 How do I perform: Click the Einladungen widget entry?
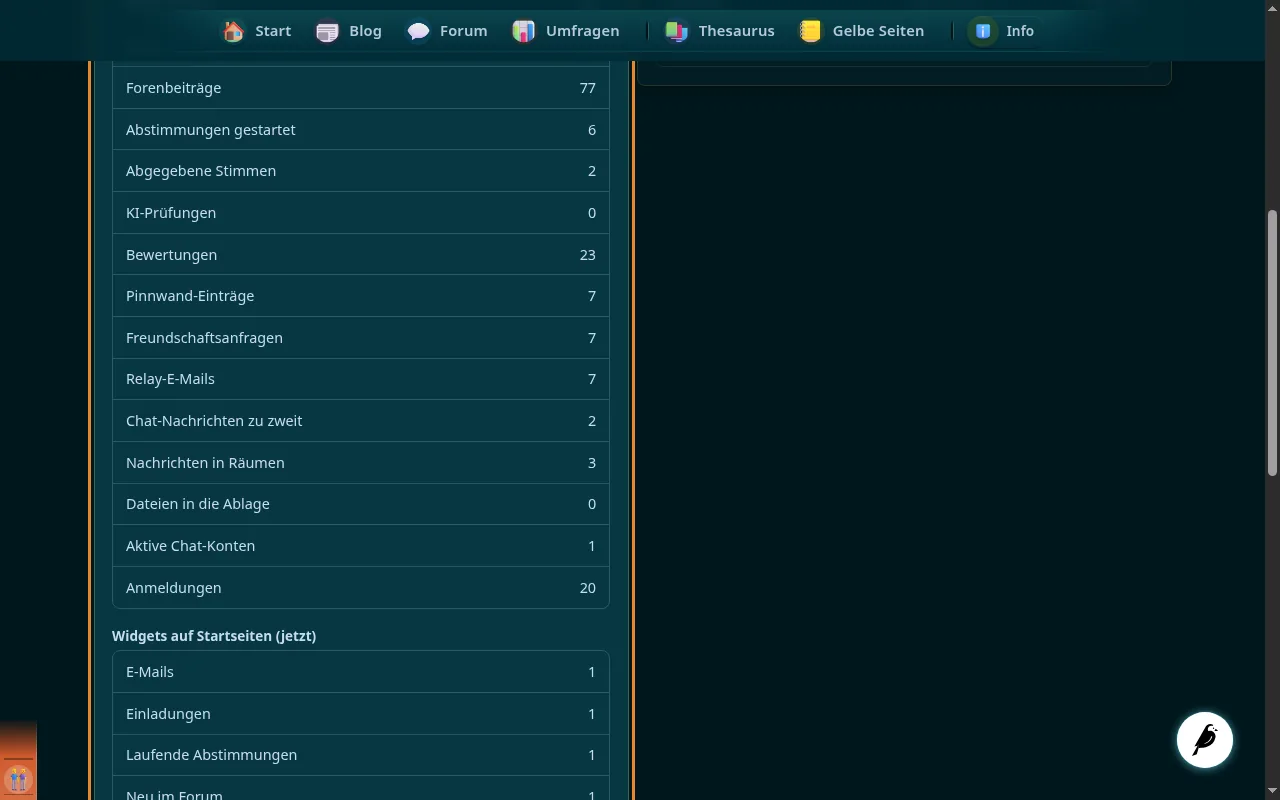[361, 713]
